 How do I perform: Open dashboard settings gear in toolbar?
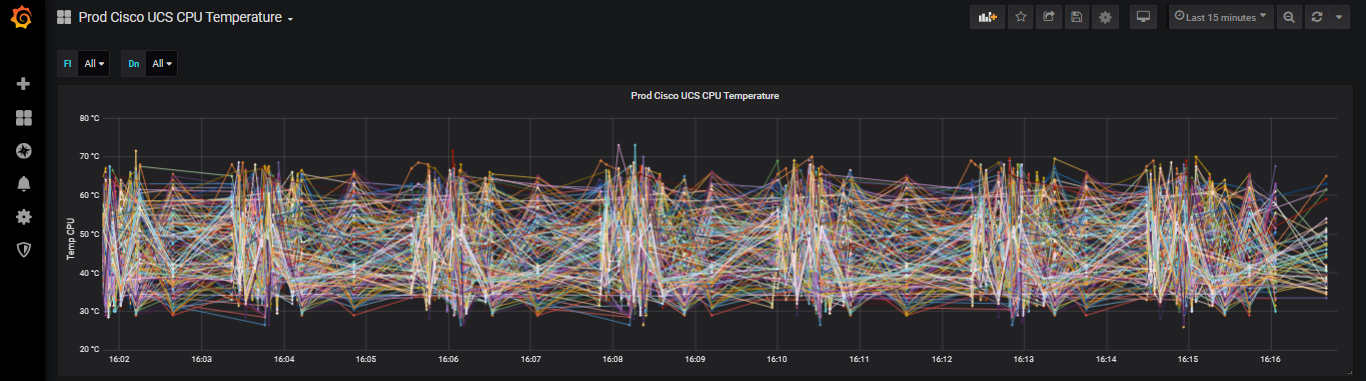pyautogui.click(x=1105, y=17)
